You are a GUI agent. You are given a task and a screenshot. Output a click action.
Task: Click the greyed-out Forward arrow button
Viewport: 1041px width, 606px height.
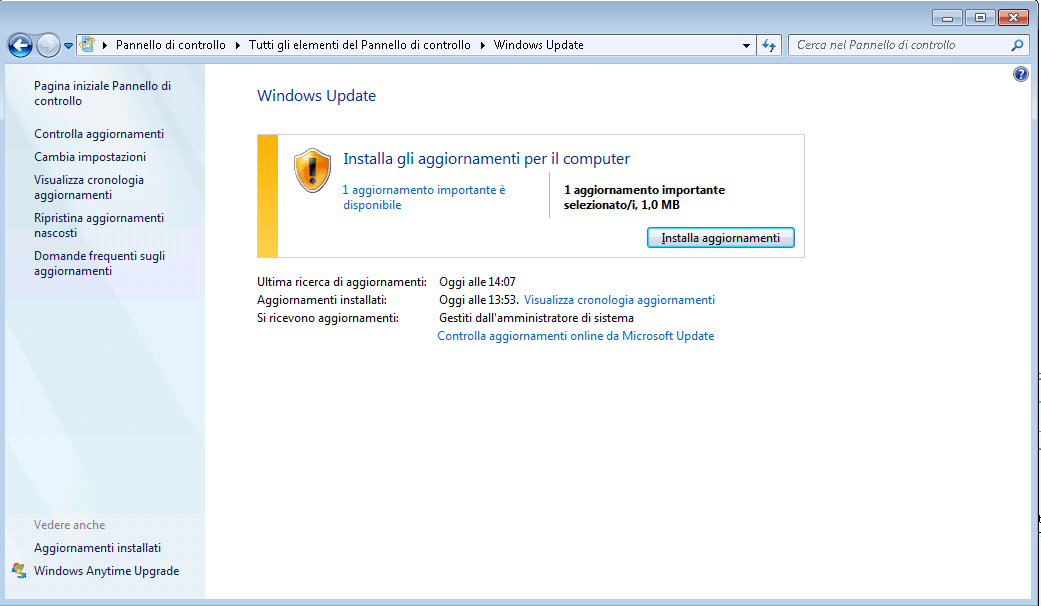48,45
